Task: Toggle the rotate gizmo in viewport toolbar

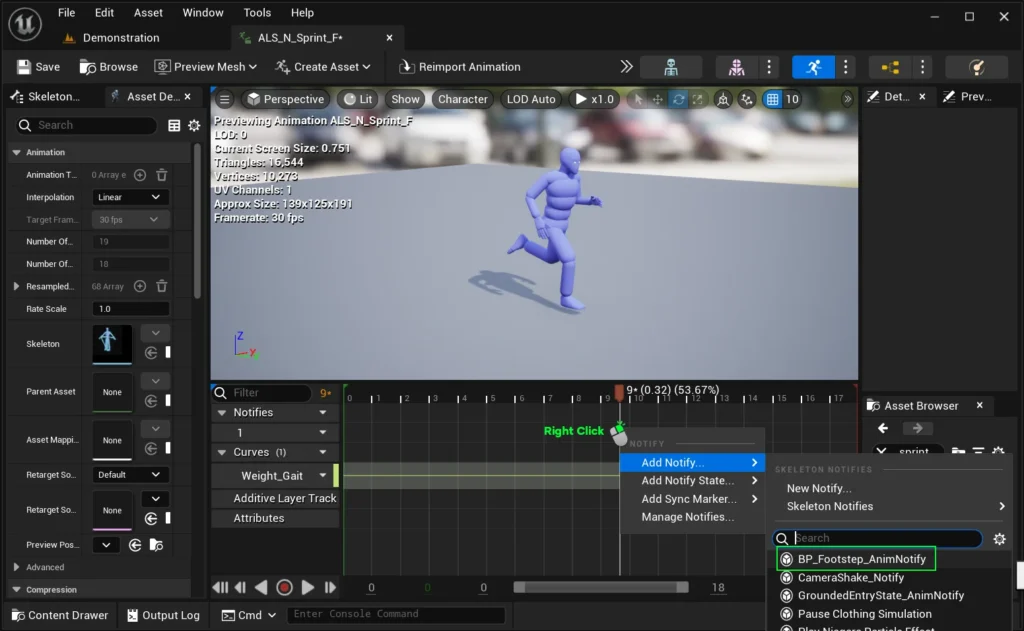Action: click(679, 99)
